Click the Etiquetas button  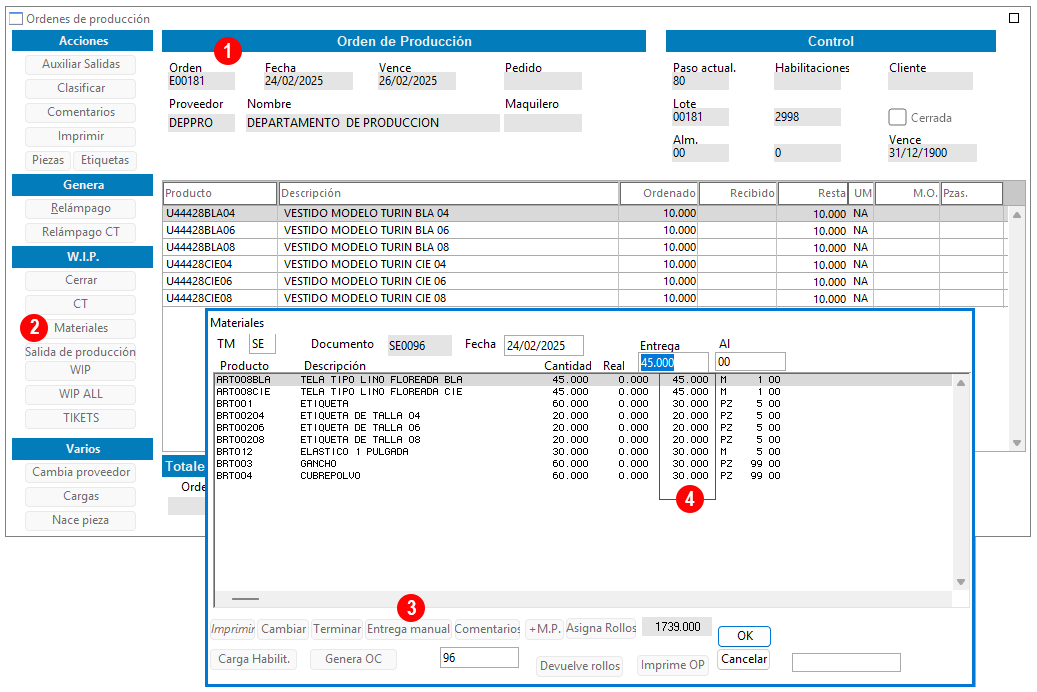(104, 160)
